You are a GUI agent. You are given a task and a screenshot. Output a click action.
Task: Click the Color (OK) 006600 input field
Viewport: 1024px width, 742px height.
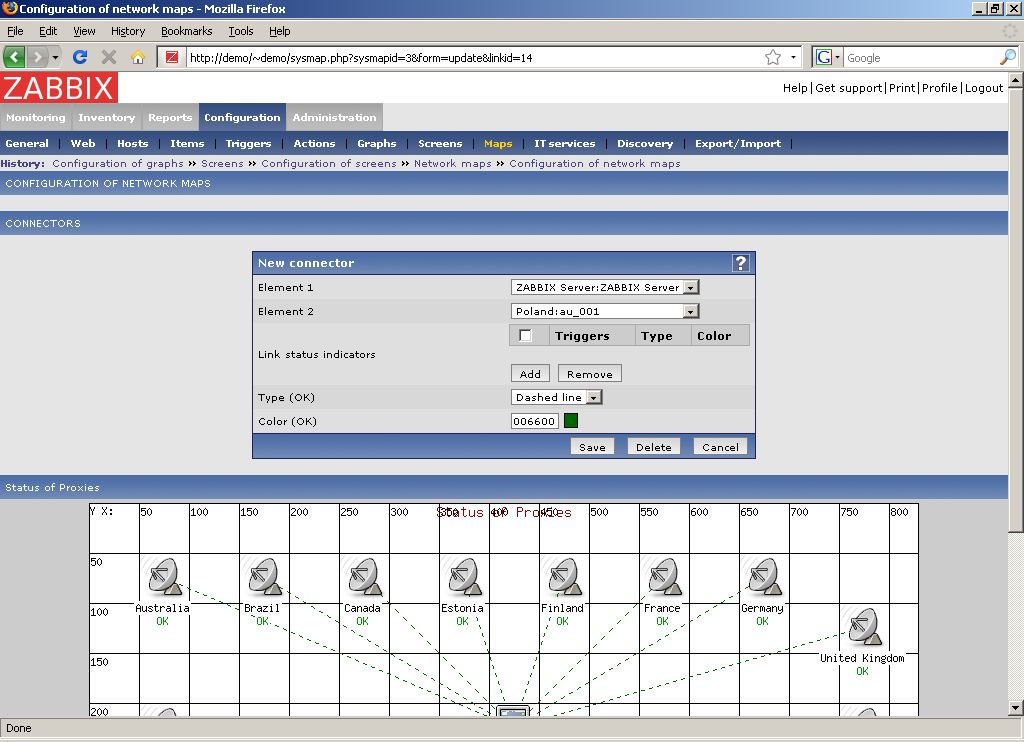[x=534, y=421]
